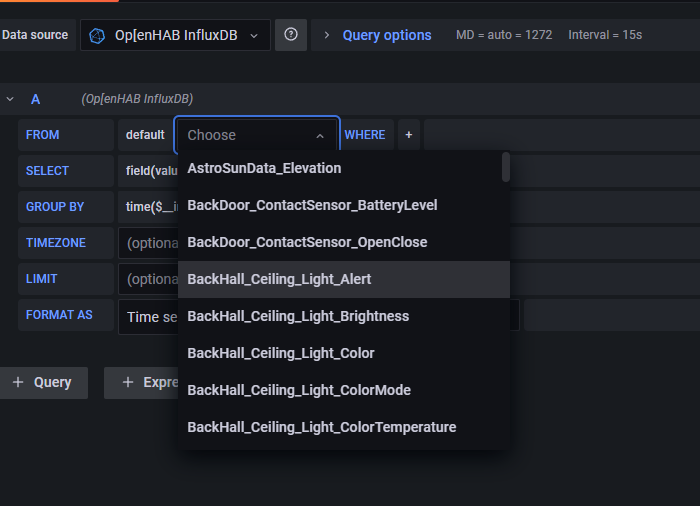700x506 pixels.
Task: Click the OpenHAB InfluxDB data source logo
Action: coord(97,35)
